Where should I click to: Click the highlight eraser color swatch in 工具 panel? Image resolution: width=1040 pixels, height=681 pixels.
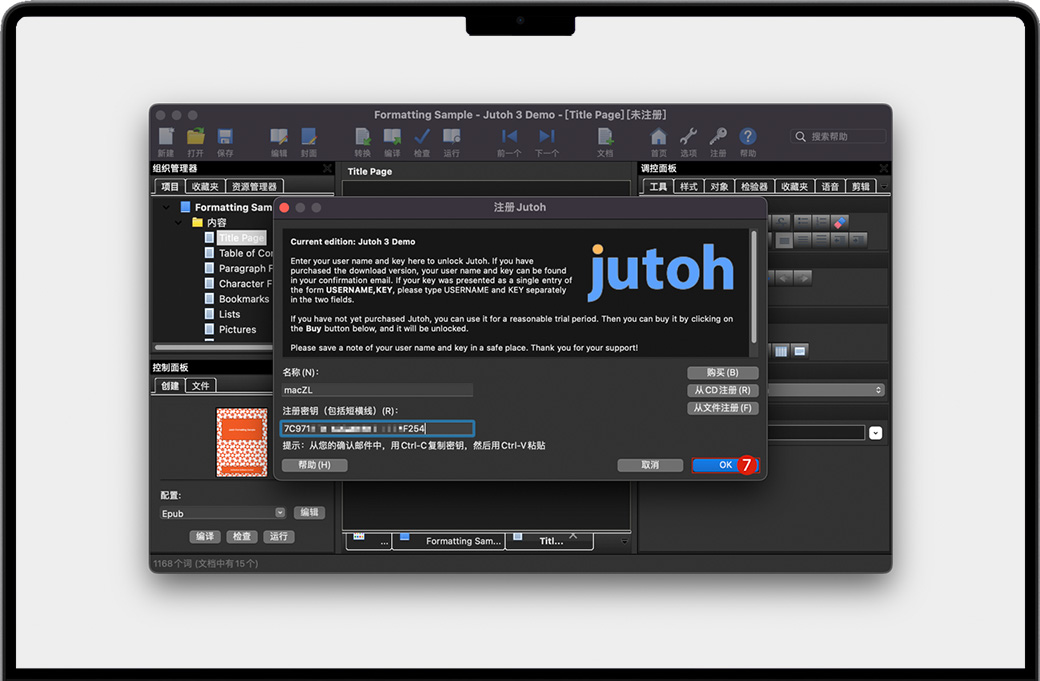tap(839, 221)
